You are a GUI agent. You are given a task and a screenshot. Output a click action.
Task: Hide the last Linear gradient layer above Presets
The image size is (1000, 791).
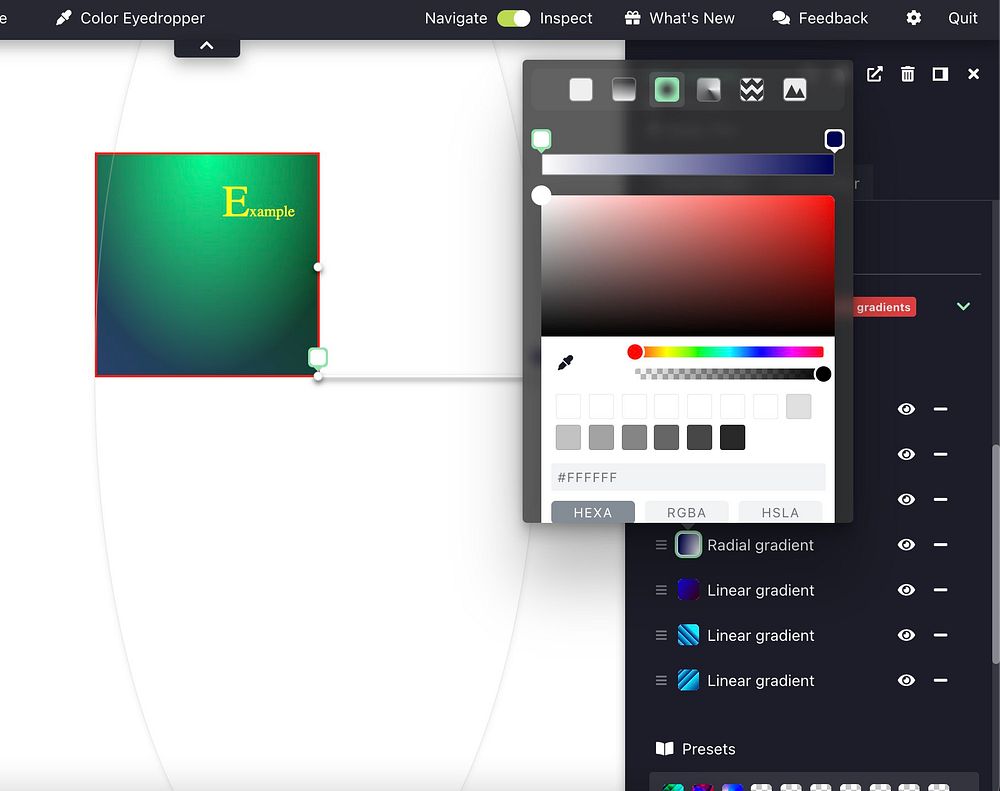coord(906,681)
